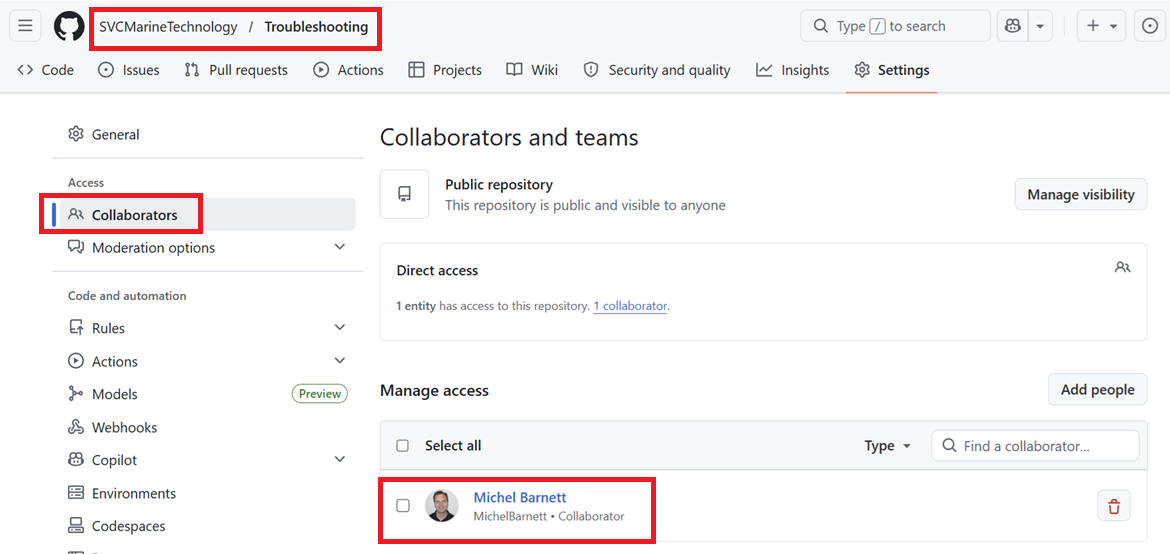Viewport: 1170px width, 554px height.
Task: Click the Moderation options comment icon
Action: pos(75,247)
